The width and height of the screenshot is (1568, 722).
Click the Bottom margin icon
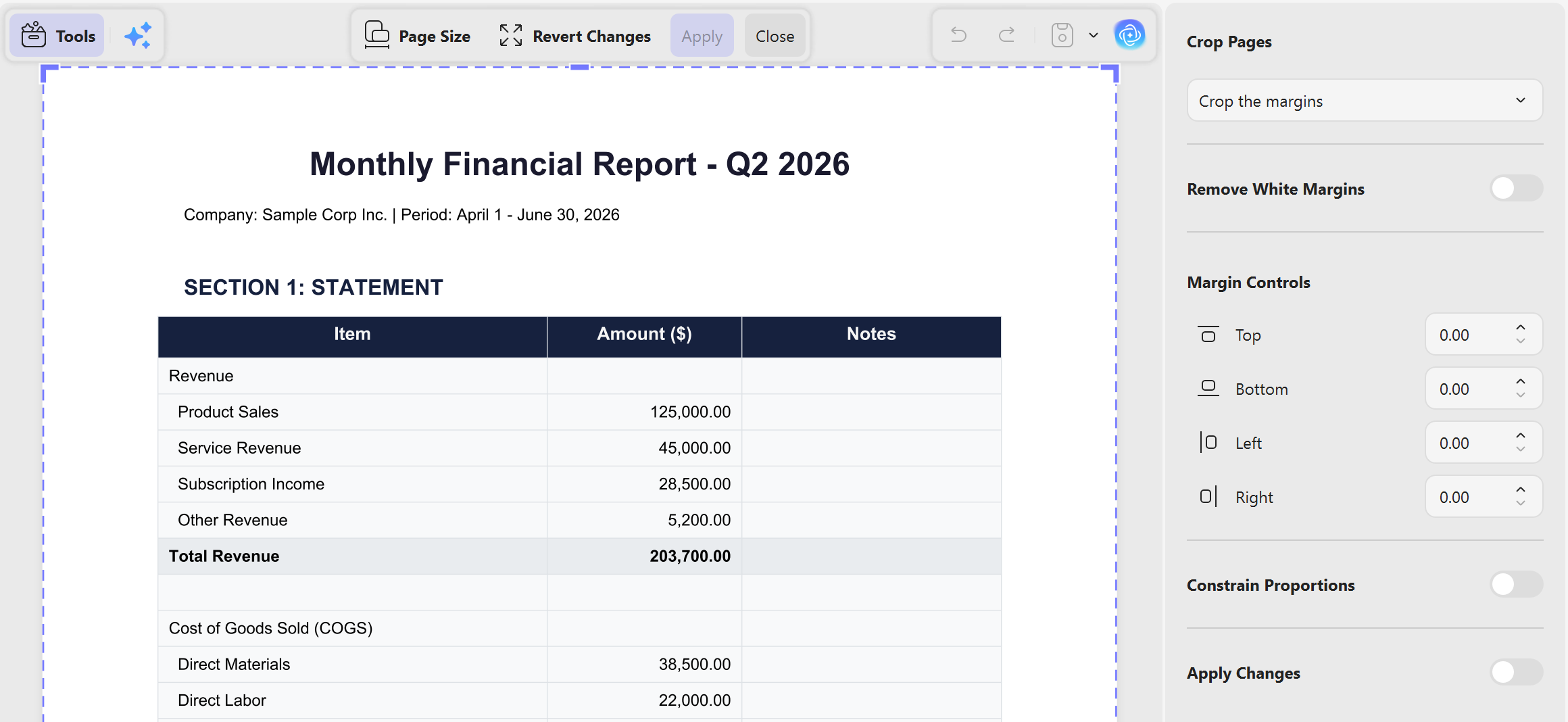tap(1208, 388)
